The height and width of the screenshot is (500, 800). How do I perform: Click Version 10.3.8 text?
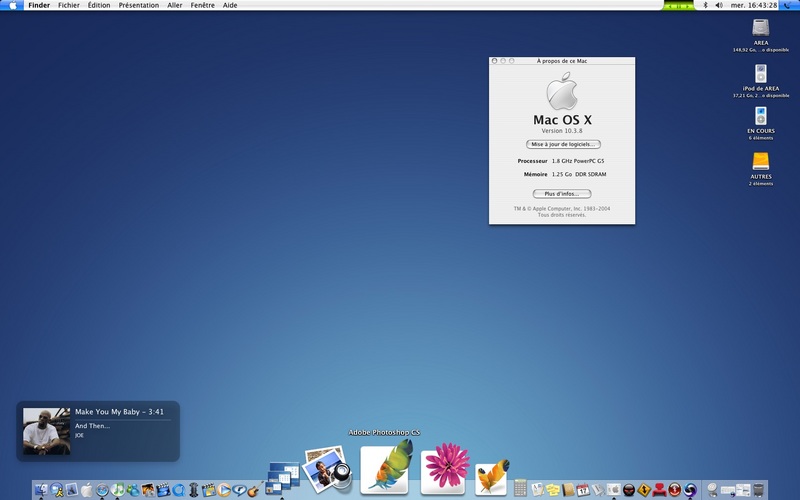coord(562,131)
